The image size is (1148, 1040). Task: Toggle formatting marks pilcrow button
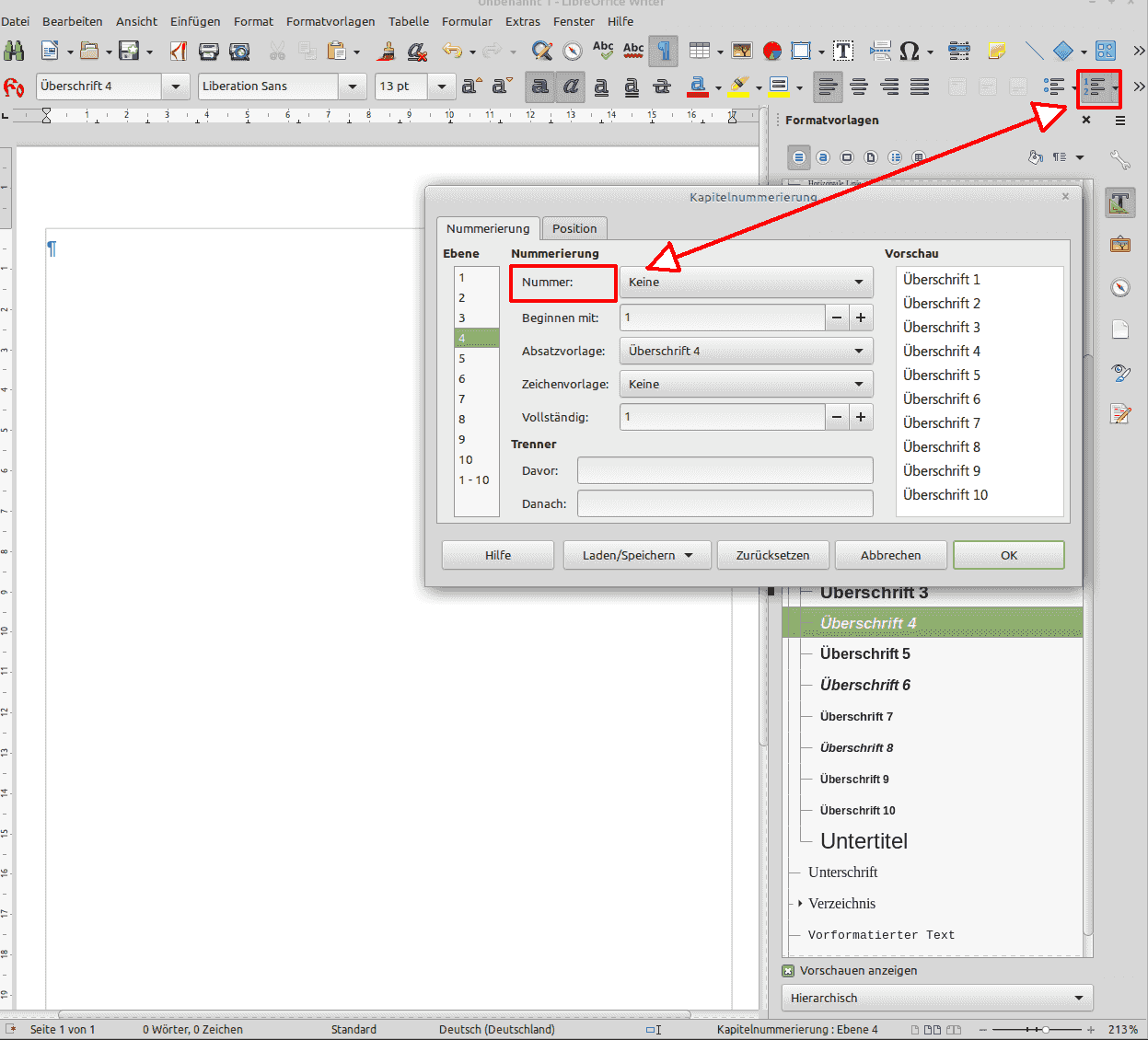click(x=664, y=51)
